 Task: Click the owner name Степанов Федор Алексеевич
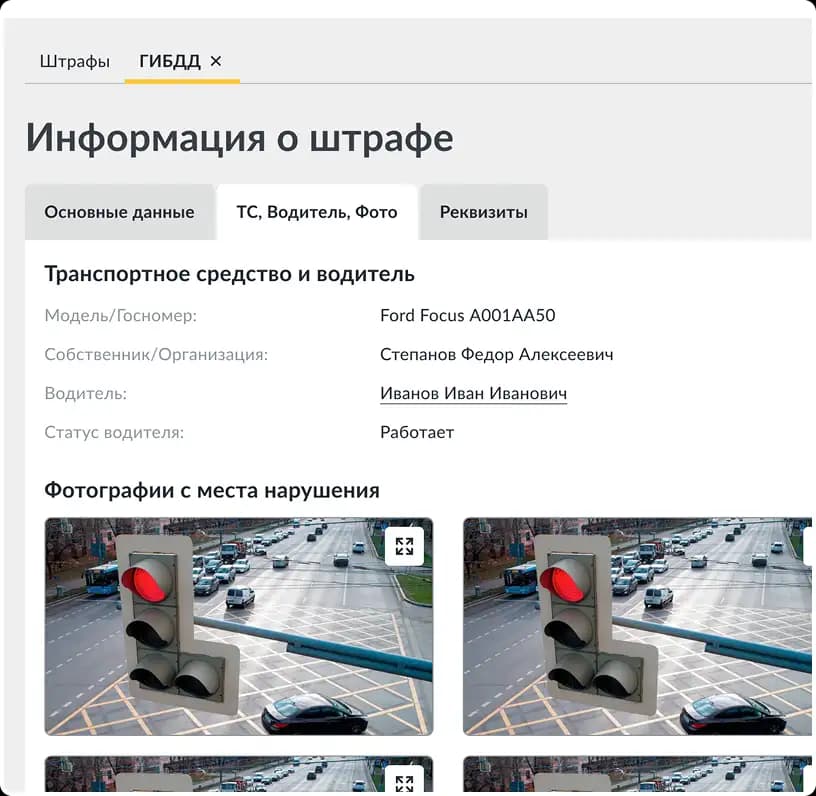(496, 354)
